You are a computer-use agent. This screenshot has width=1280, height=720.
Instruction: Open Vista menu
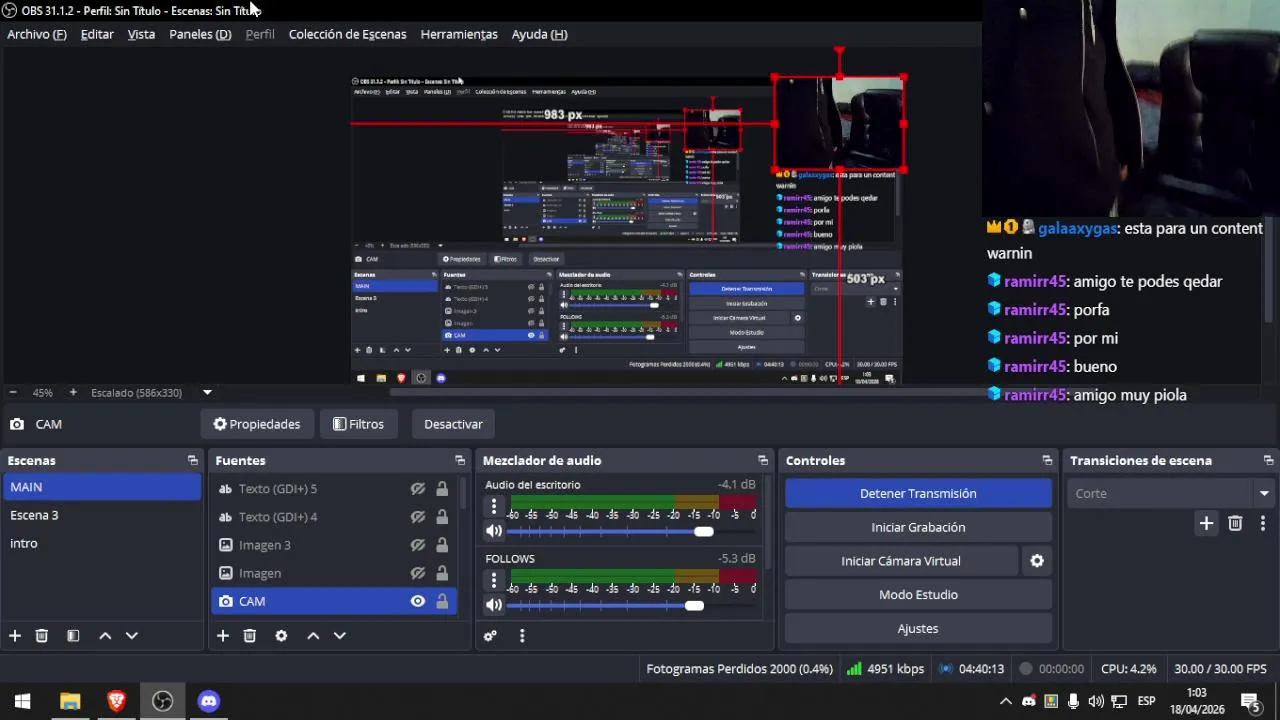(x=141, y=34)
